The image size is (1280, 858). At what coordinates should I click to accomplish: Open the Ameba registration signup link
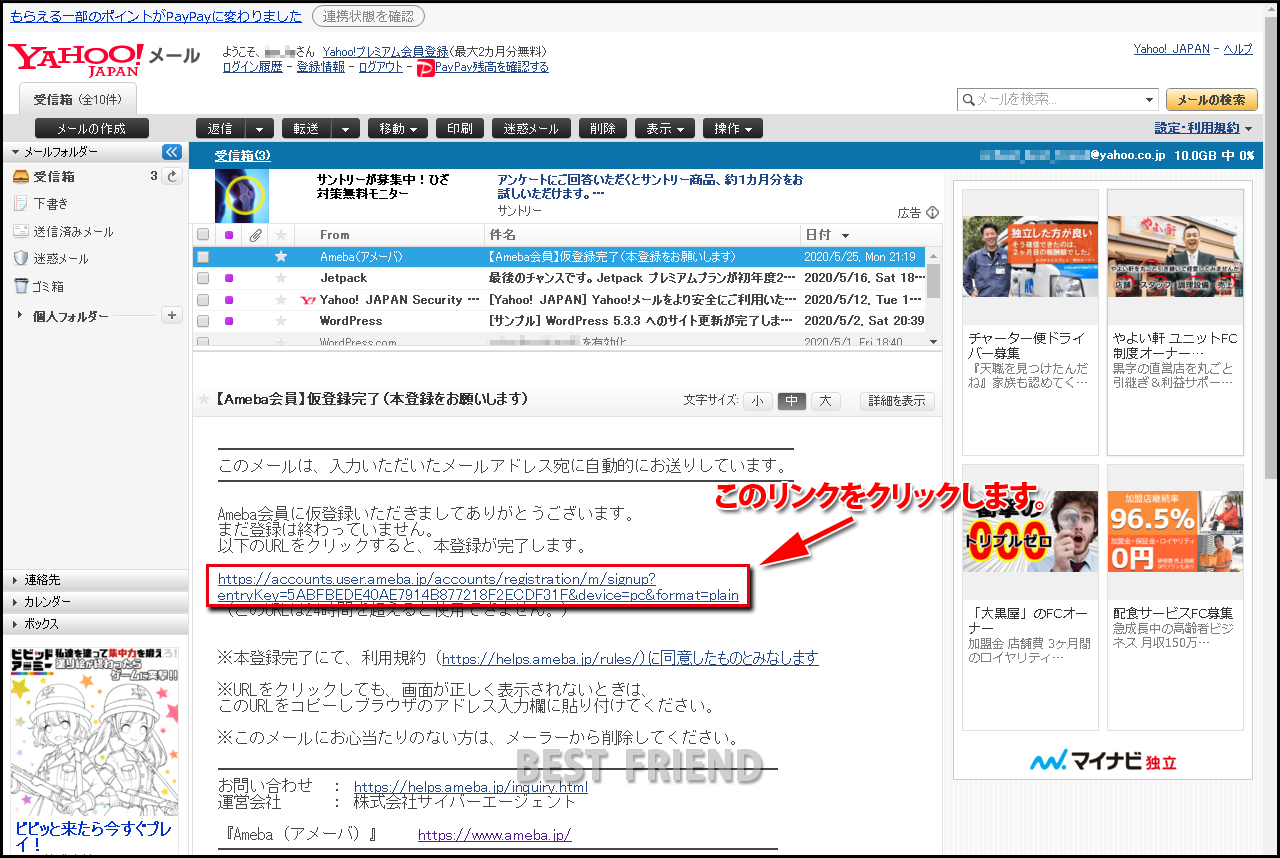(478, 587)
